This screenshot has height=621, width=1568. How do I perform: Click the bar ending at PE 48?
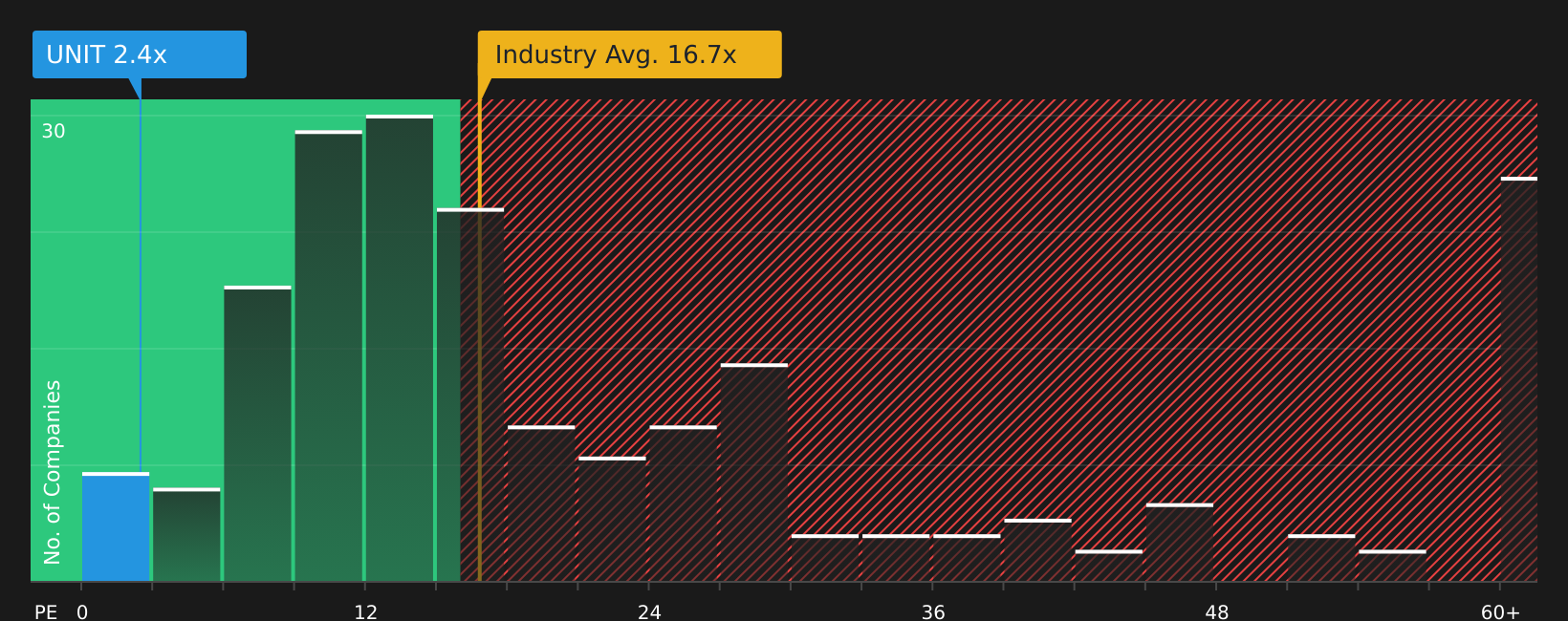(x=1180, y=542)
